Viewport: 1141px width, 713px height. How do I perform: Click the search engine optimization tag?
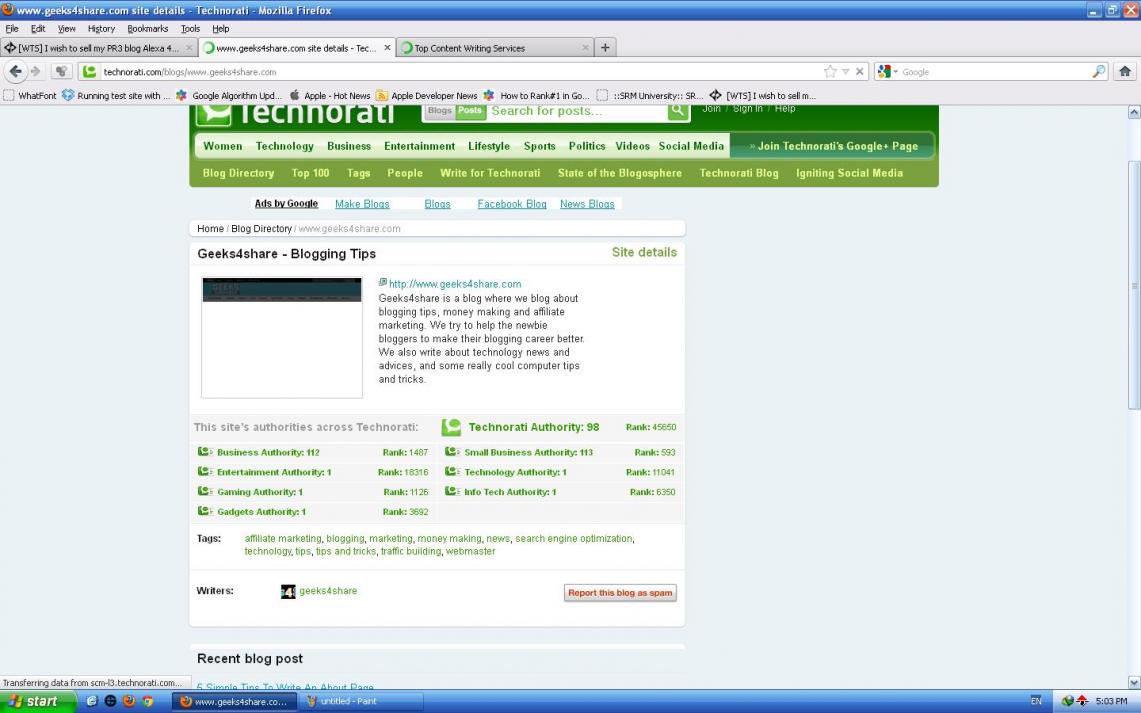[x=573, y=538]
